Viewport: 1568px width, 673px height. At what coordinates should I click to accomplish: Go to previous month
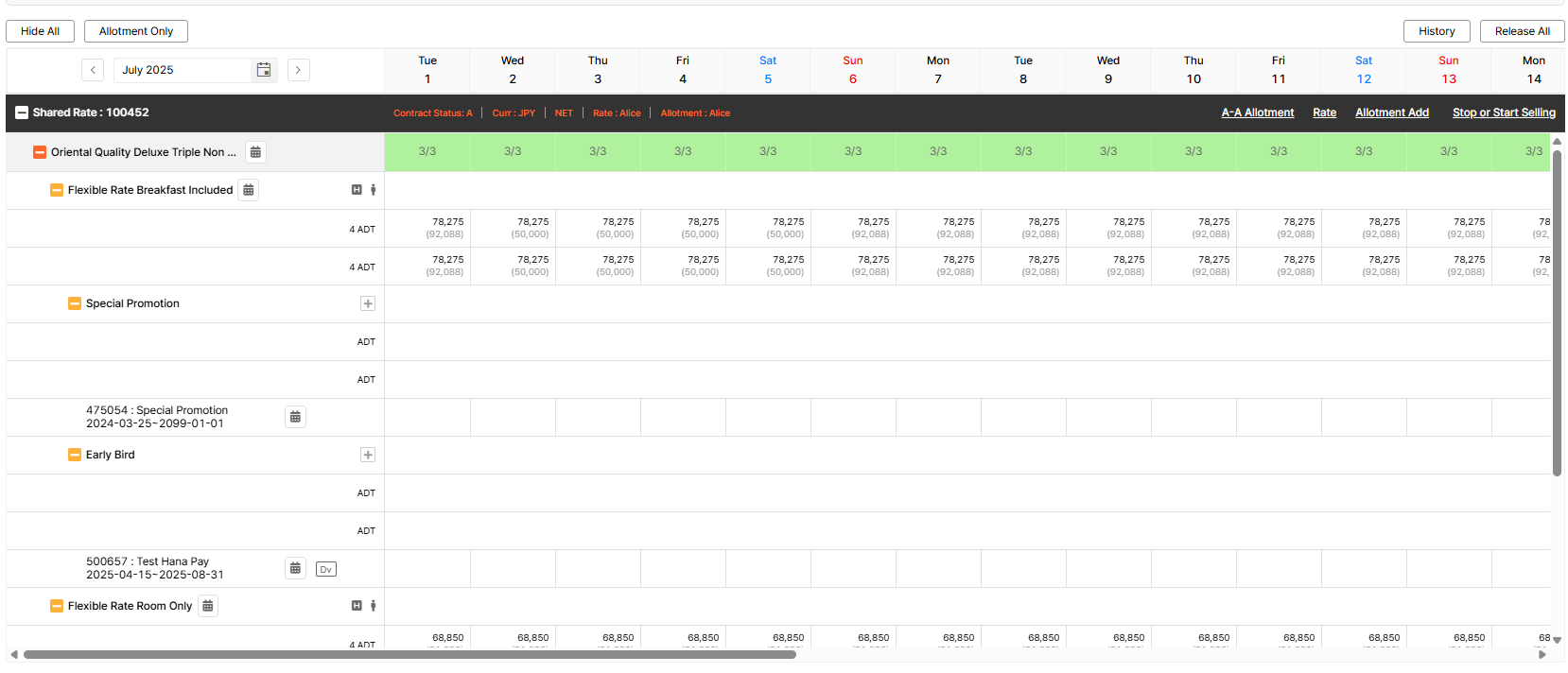[93, 70]
